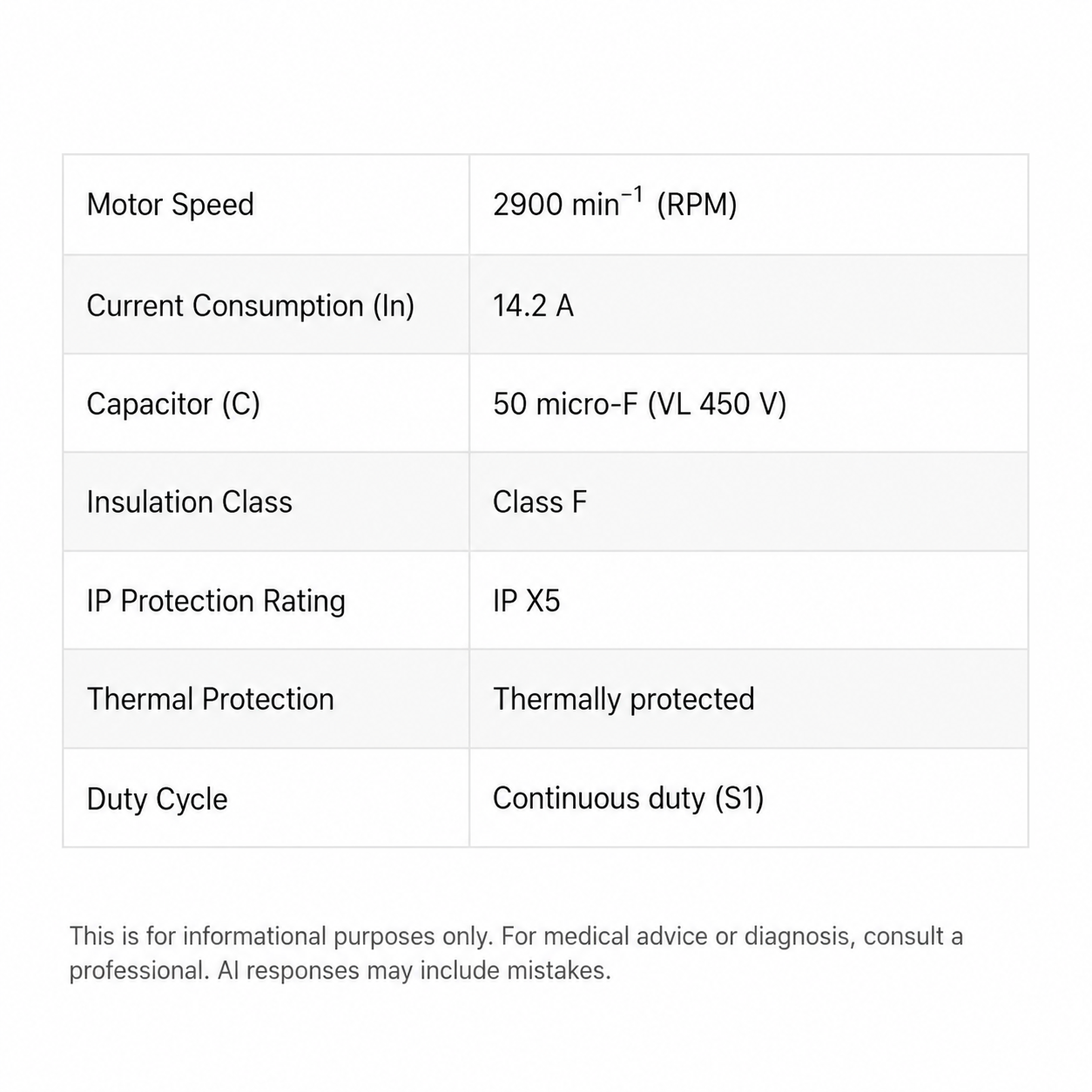Select the IP X5 value

click(526, 601)
